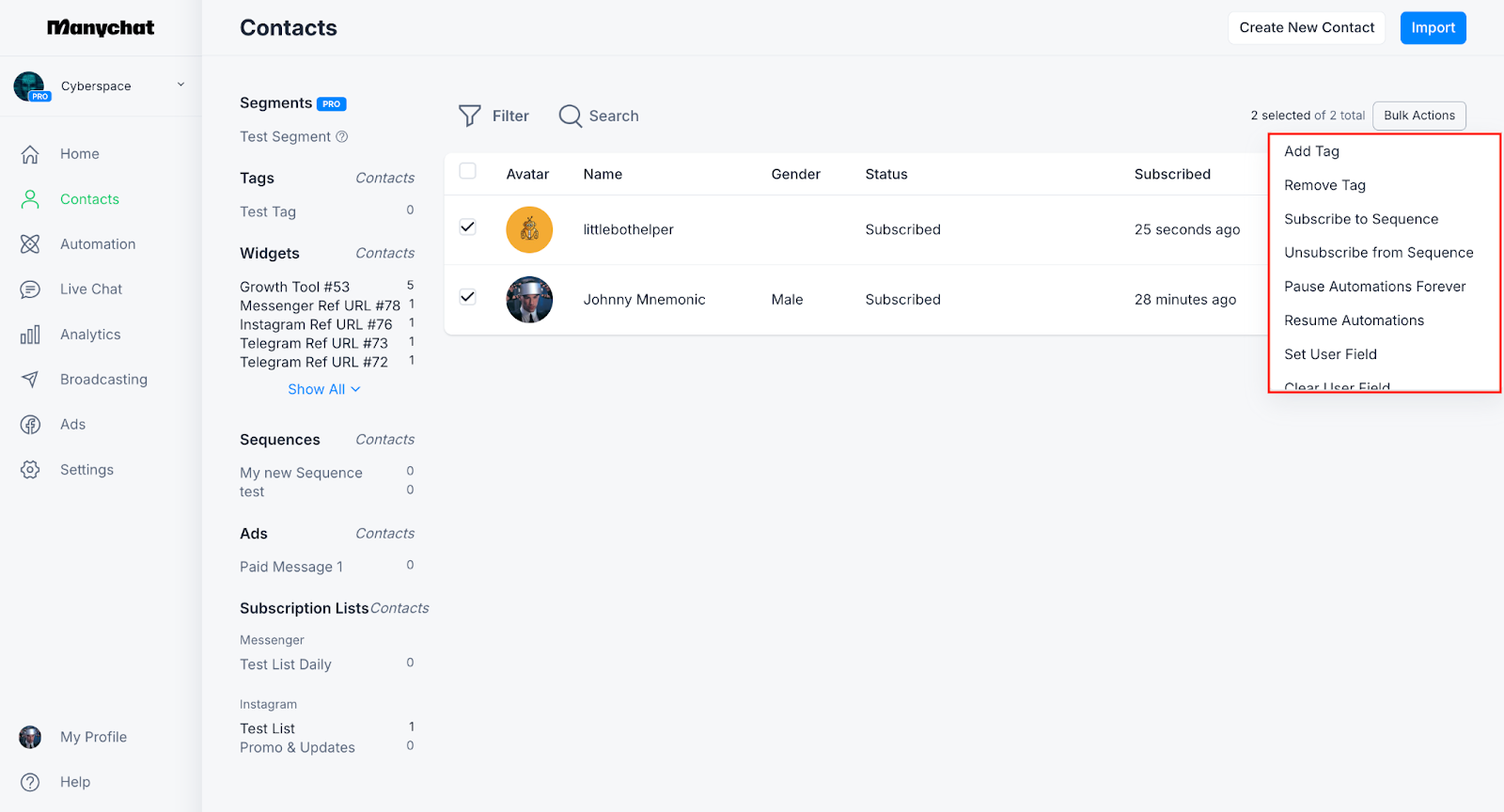1504x812 pixels.
Task: Click the Test Segment info icon
Action: click(x=342, y=136)
